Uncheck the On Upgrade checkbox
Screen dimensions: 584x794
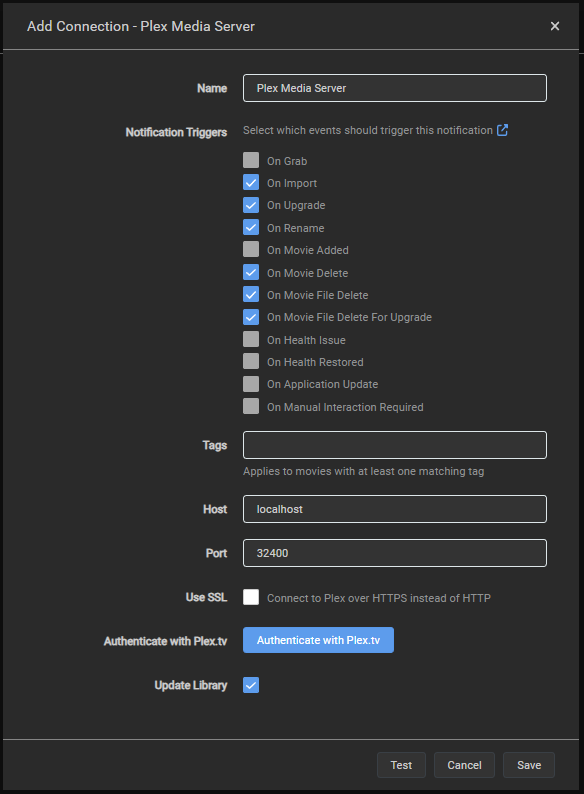click(251, 205)
